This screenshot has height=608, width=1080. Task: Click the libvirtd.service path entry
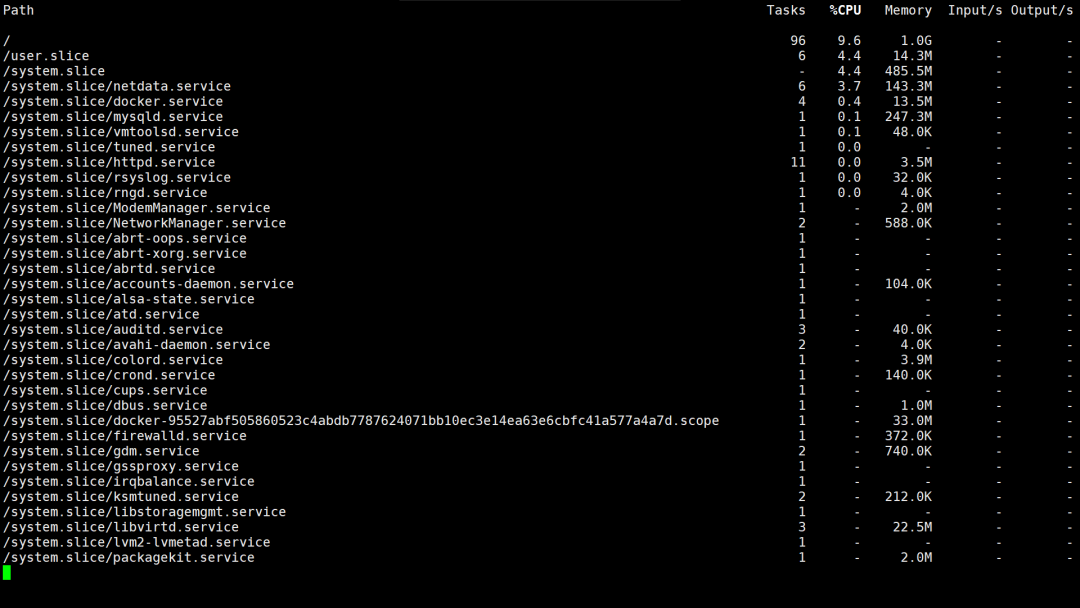pos(121,527)
